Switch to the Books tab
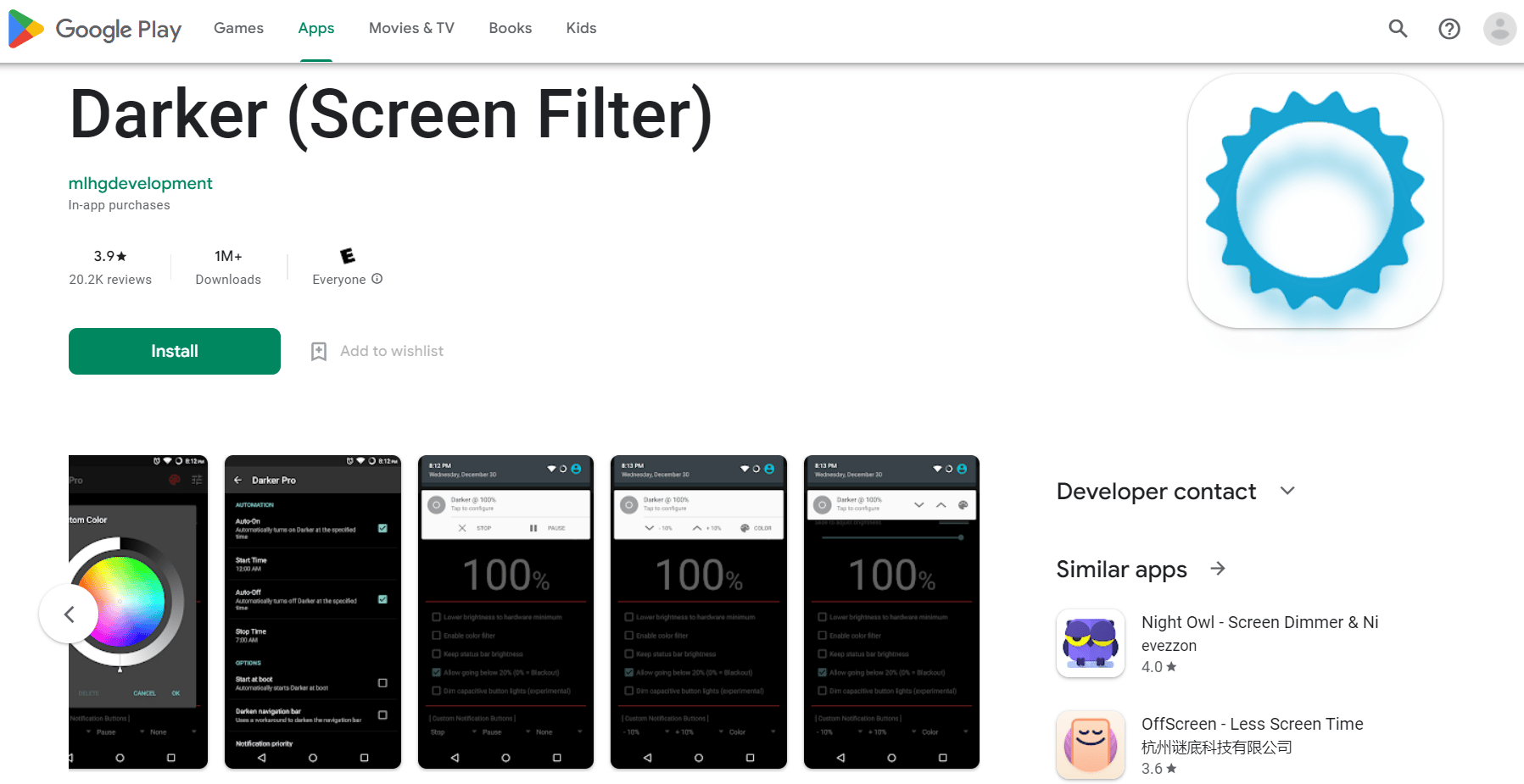Image resolution: width=1524 pixels, height=784 pixels. pos(510,28)
